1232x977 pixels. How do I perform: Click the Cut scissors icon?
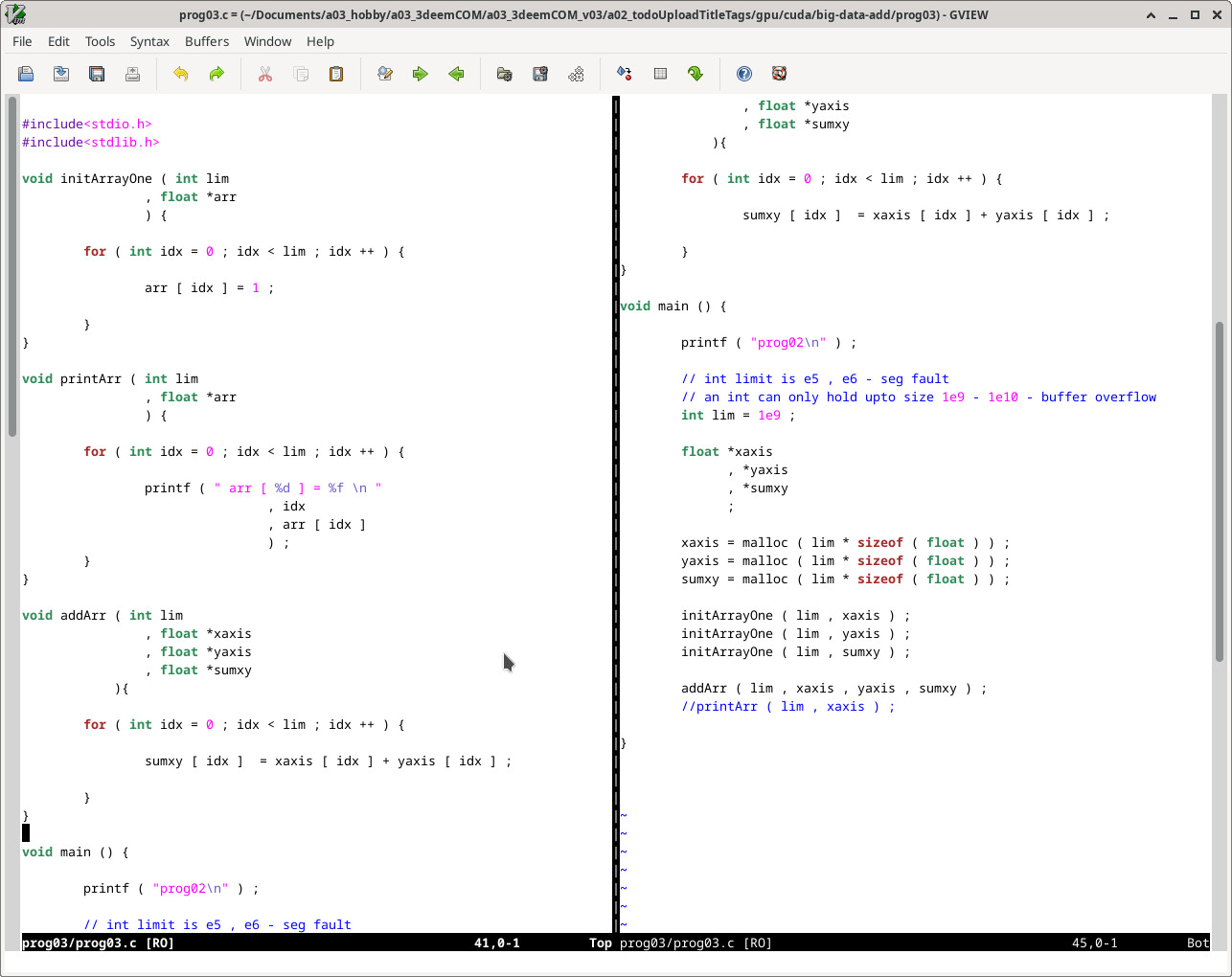coord(265,74)
